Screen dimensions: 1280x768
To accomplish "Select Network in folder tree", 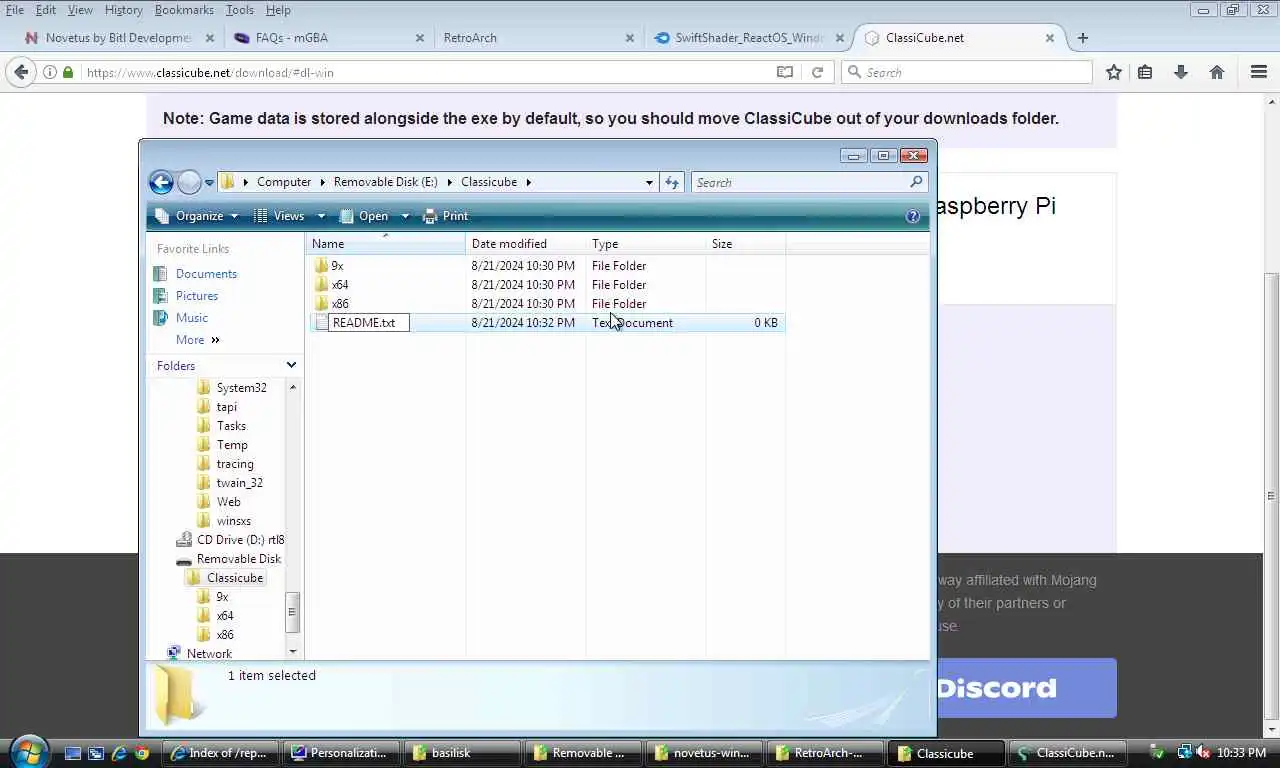I will (x=209, y=654).
